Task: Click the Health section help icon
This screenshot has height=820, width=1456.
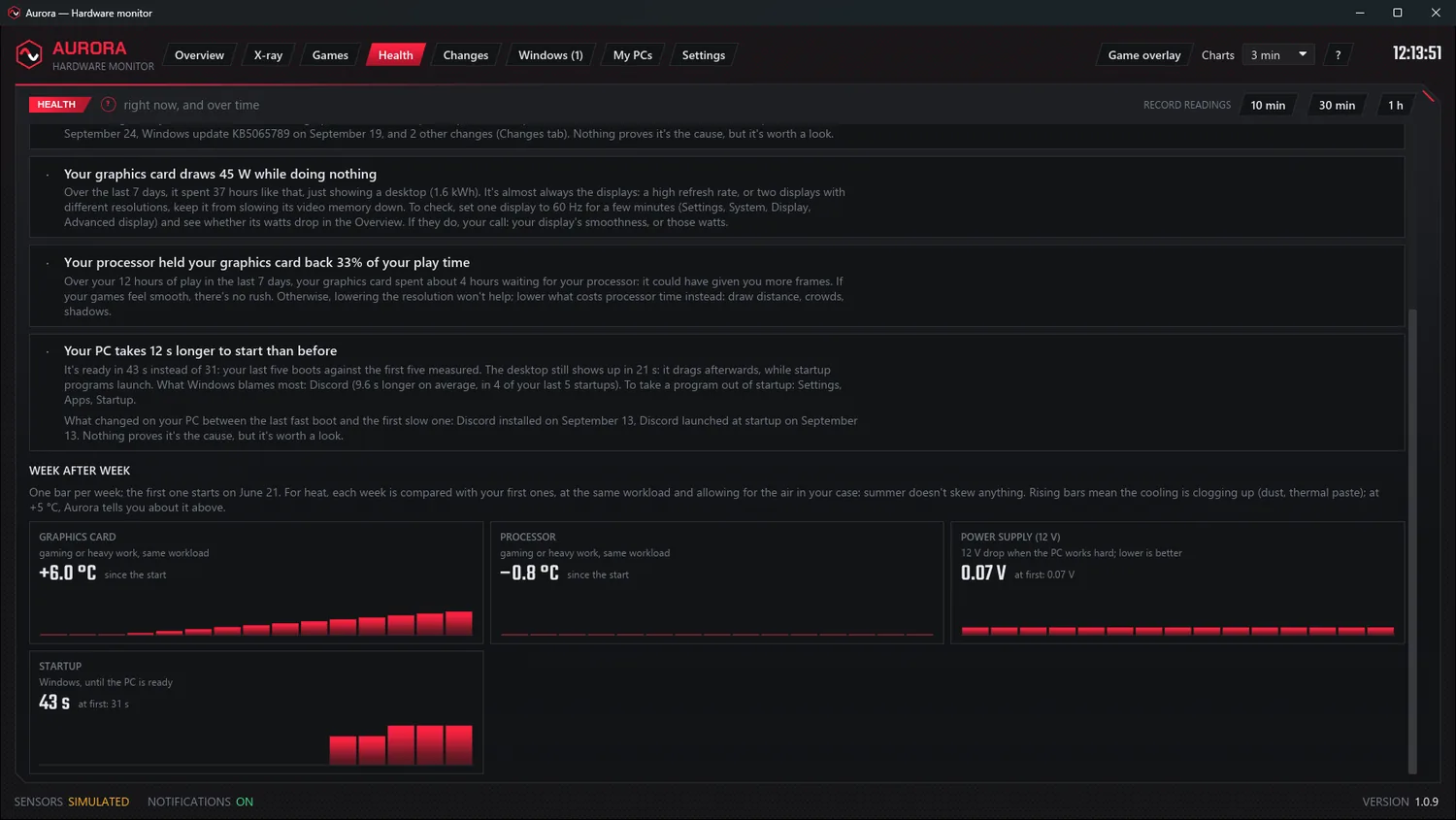Action: 109,105
